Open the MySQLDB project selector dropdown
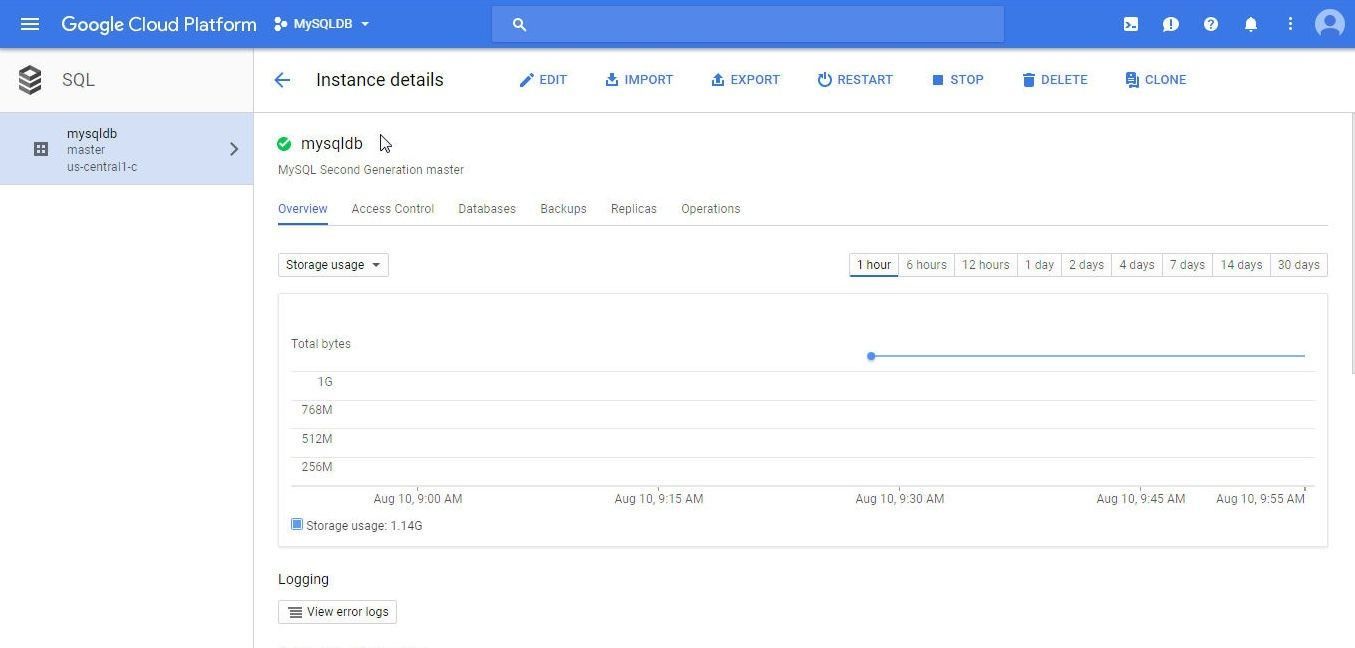1355x648 pixels. [x=322, y=24]
